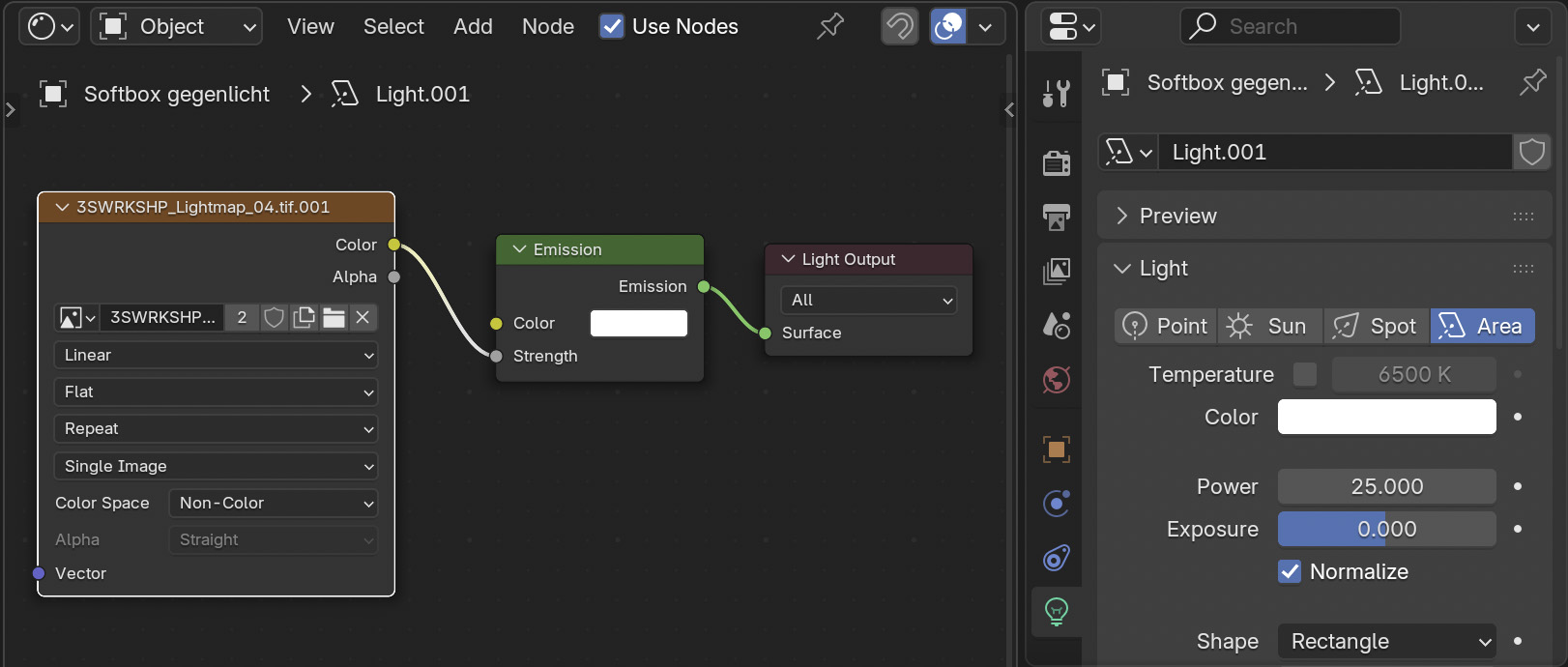Browse light data with the datablock dropdown in properties
This screenshot has width=1568, height=667.
[x=1129, y=152]
